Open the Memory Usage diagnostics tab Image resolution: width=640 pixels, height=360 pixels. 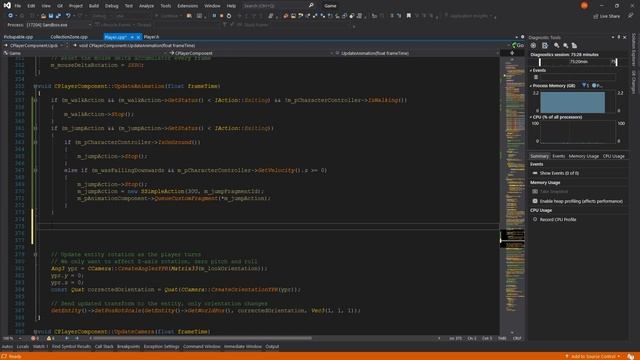click(584, 156)
